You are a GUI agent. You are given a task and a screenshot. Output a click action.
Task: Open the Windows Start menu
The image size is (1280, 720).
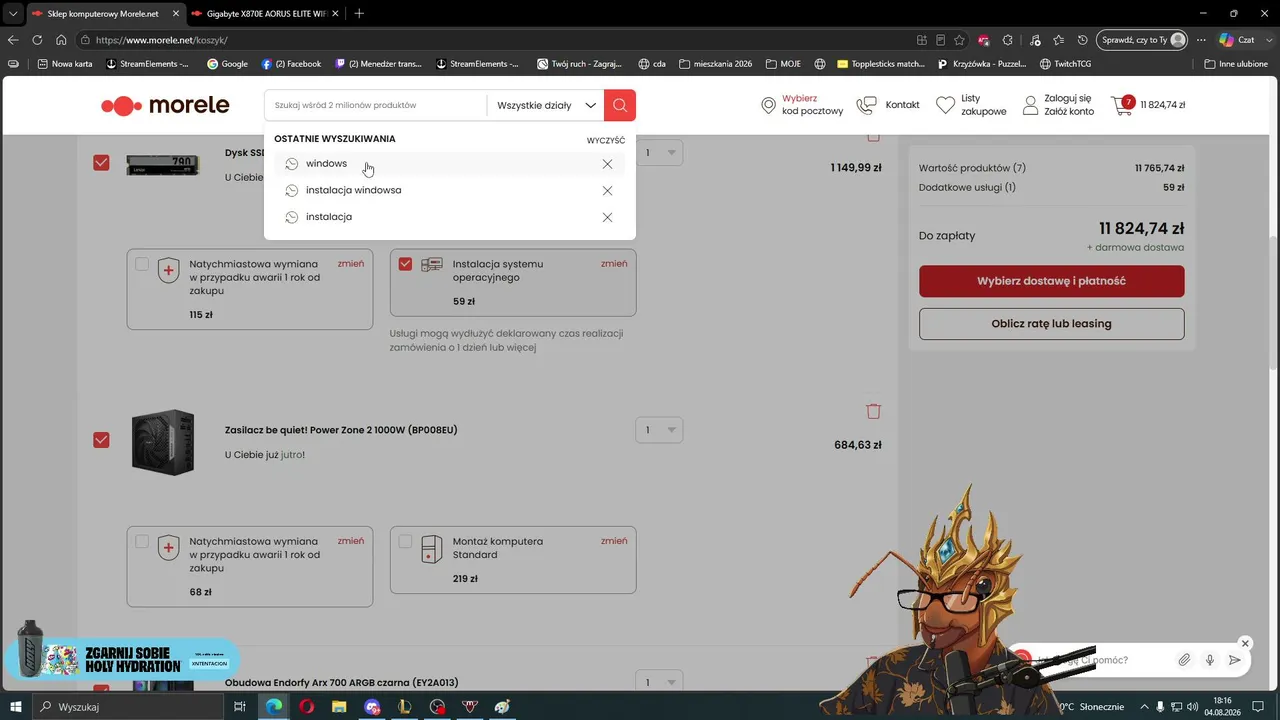(16, 707)
